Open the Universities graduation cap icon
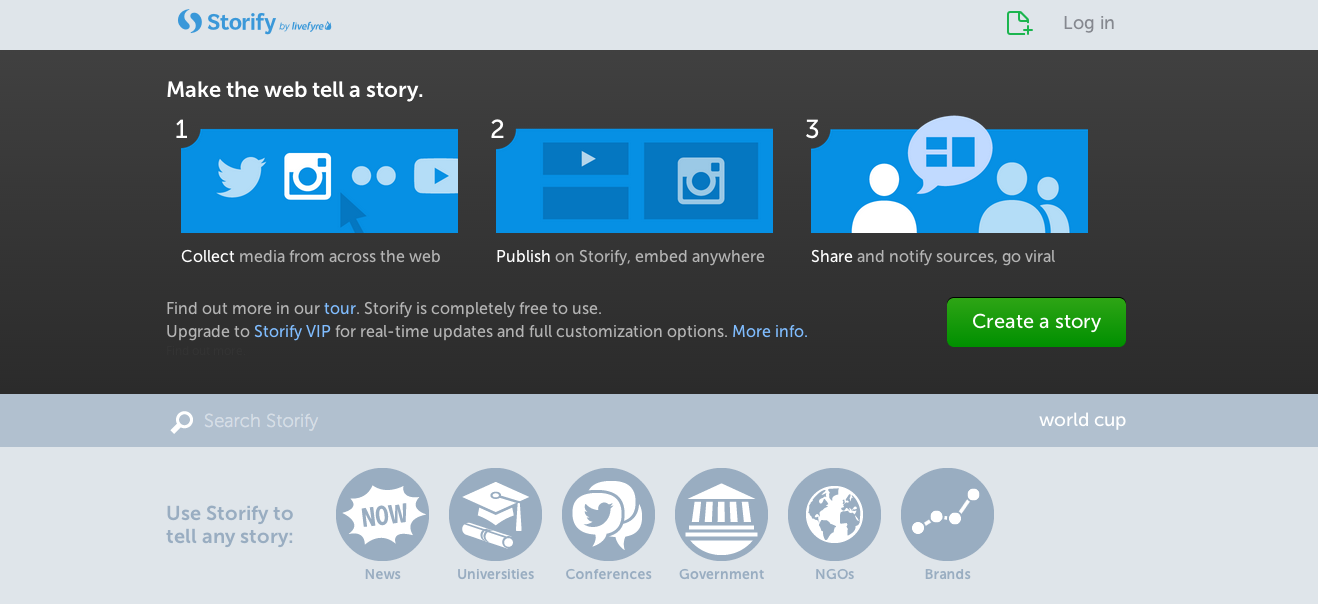 tap(495, 514)
